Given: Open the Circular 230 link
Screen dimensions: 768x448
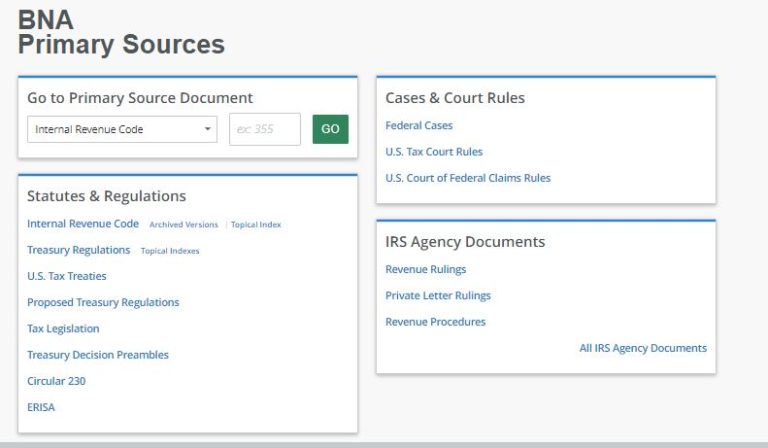Looking at the screenshot, I should click(55, 381).
